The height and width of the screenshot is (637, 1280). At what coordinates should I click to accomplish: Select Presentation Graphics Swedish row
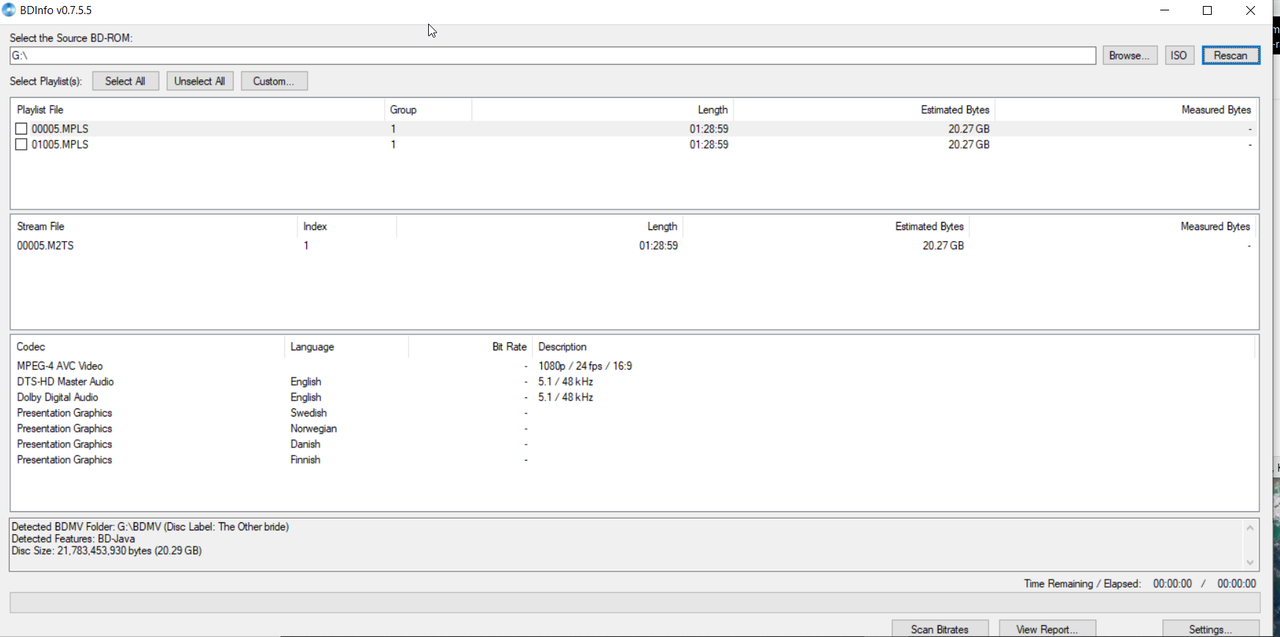634,413
